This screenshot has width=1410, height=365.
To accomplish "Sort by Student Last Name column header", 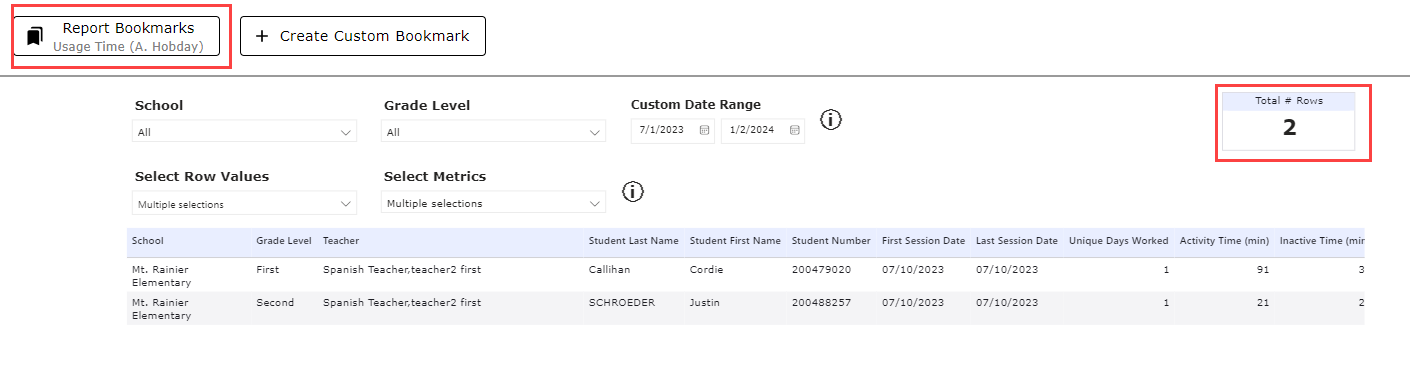I will pyautogui.click(x=634, y=241).
